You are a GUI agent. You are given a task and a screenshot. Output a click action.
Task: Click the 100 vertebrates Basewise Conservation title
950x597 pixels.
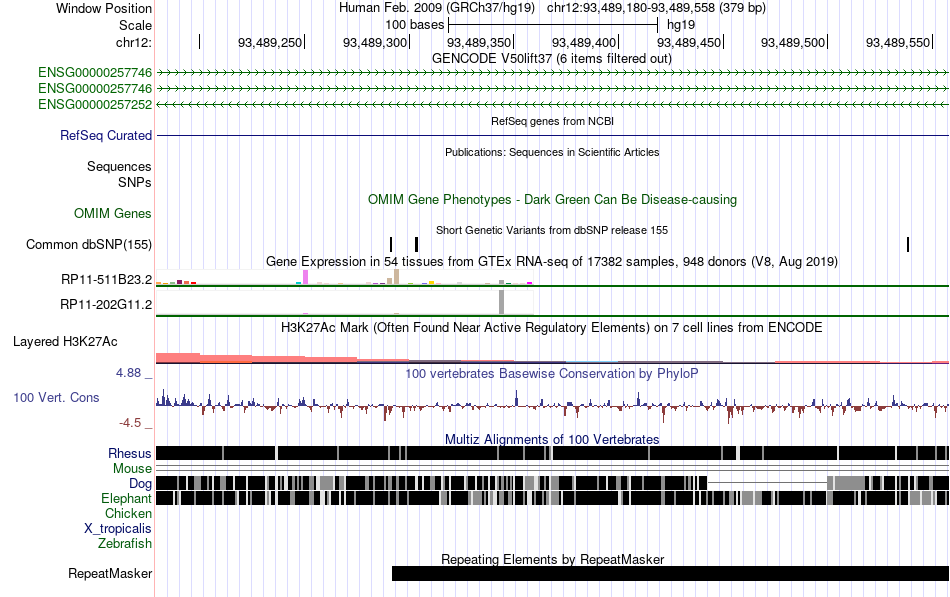click(551, 373)
